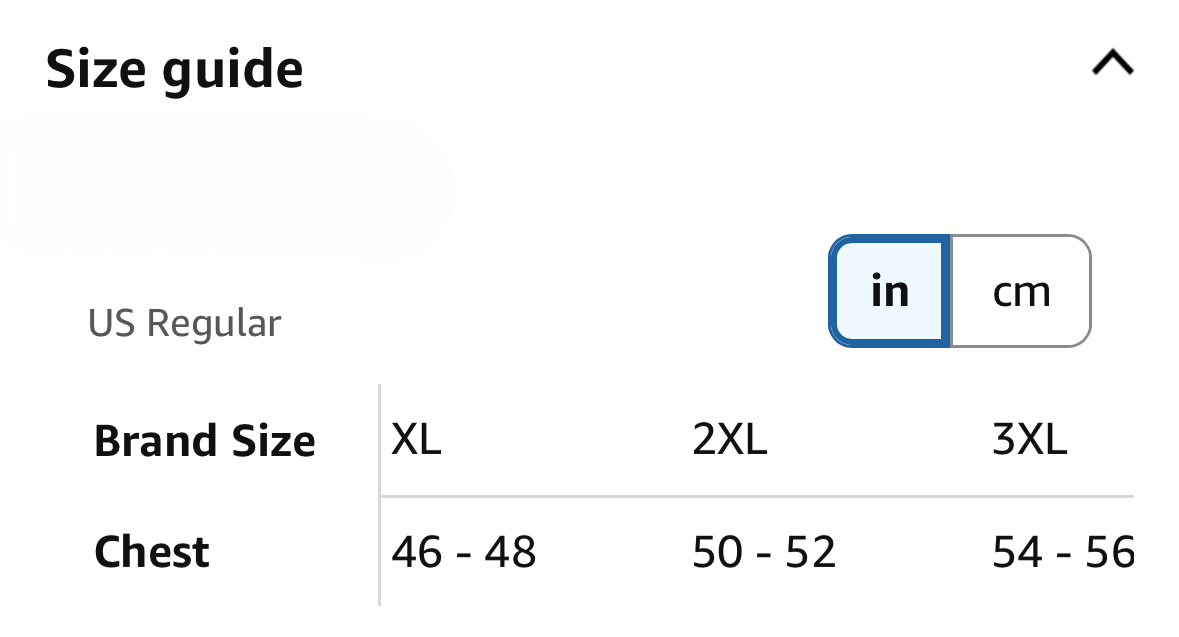Select the inches unit toggle
This screenshot has width=1179, height=637.
[x=889, y=291]
